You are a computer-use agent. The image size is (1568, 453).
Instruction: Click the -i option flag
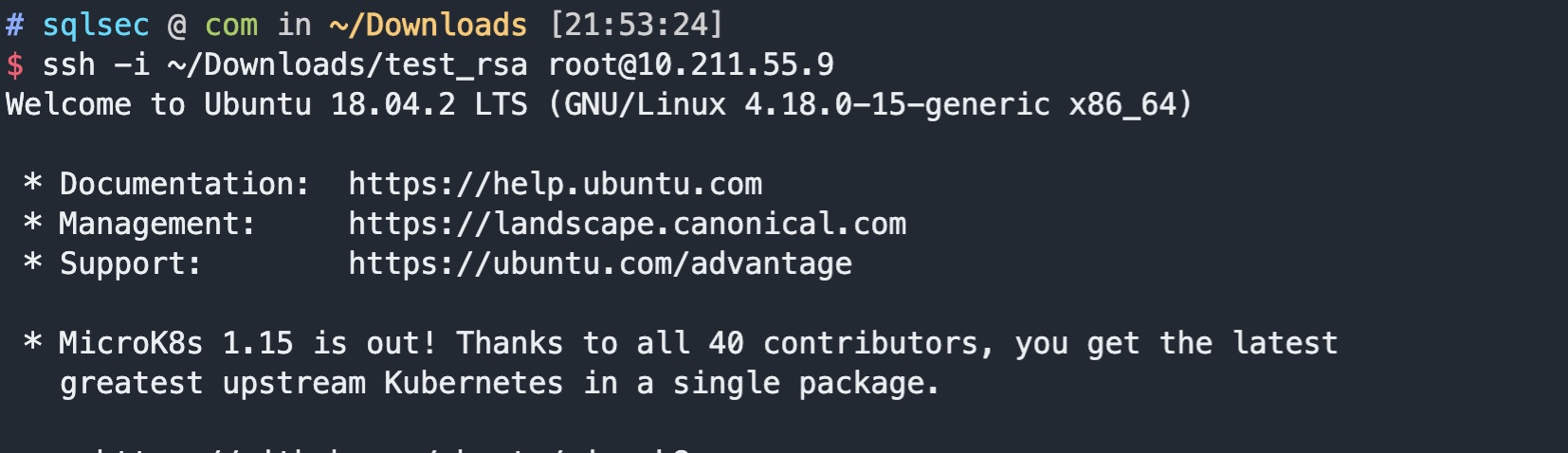click(132, 64)
